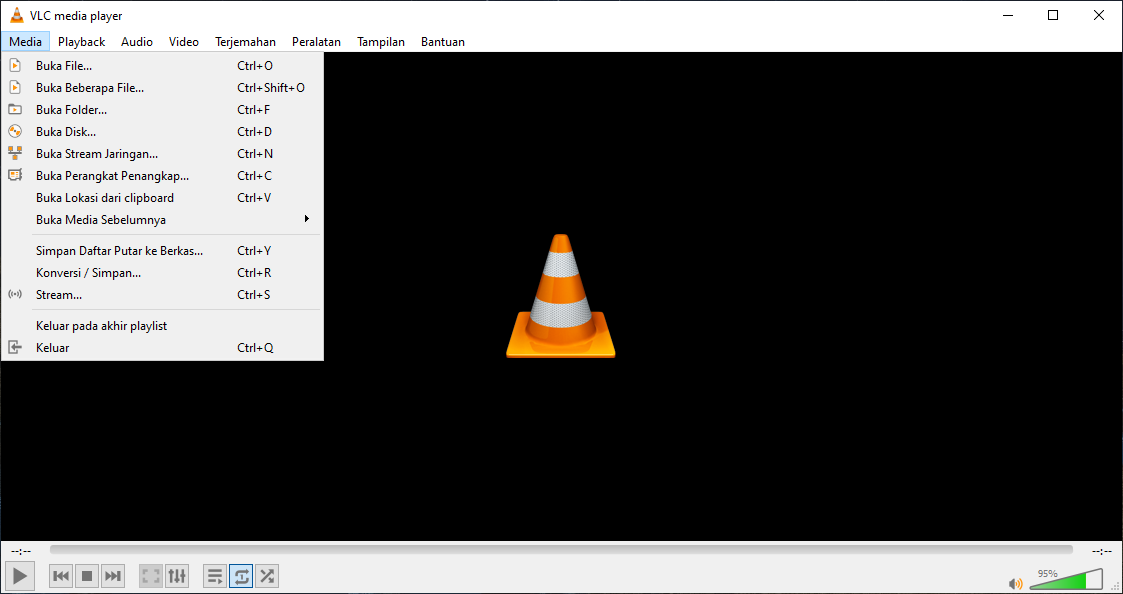Mute the audio via speaker icon
This screenshot has width=1123, height=594.
tap(1016, 582)
